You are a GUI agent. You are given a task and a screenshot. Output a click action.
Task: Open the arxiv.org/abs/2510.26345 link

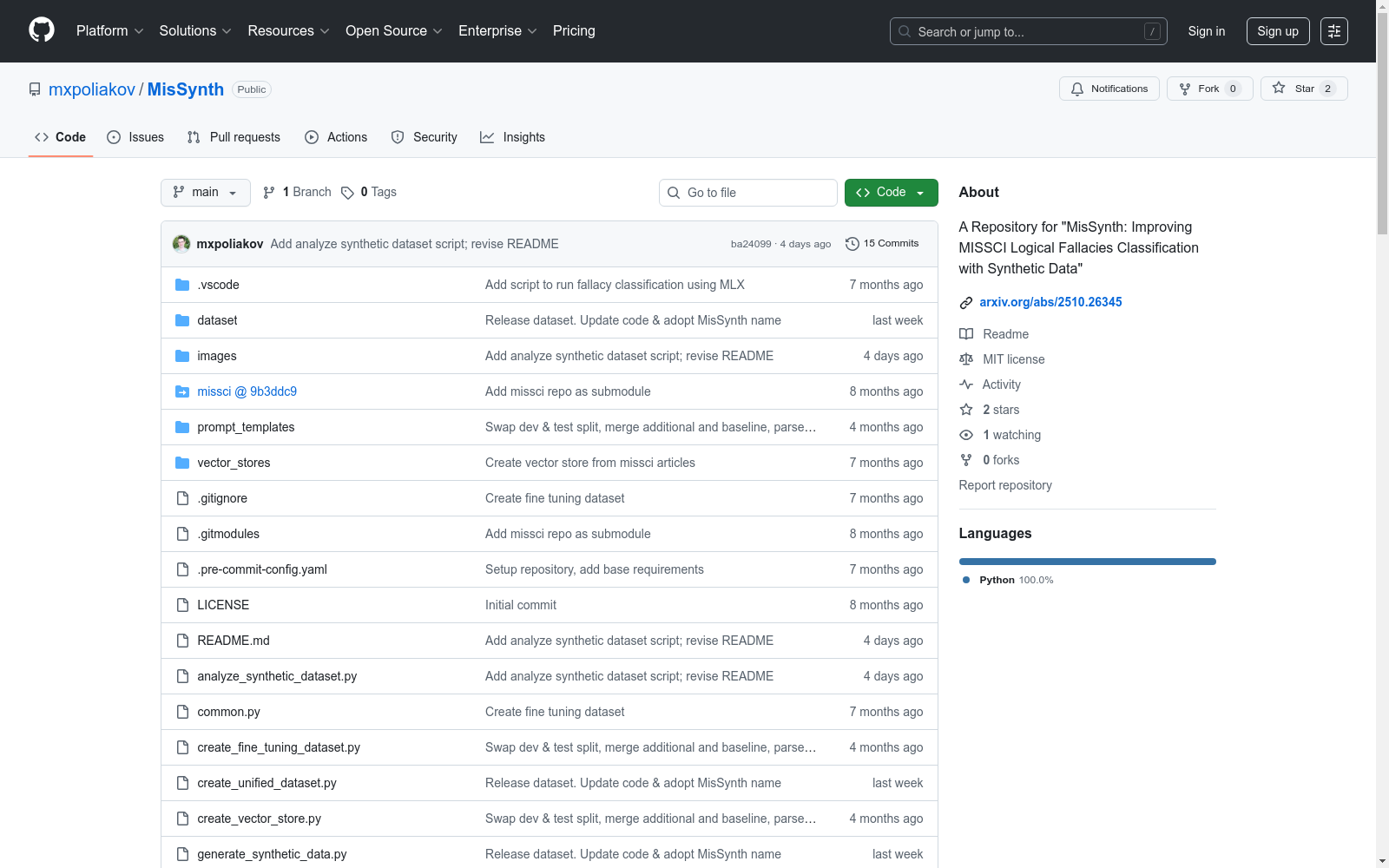tap(1050, 302)
